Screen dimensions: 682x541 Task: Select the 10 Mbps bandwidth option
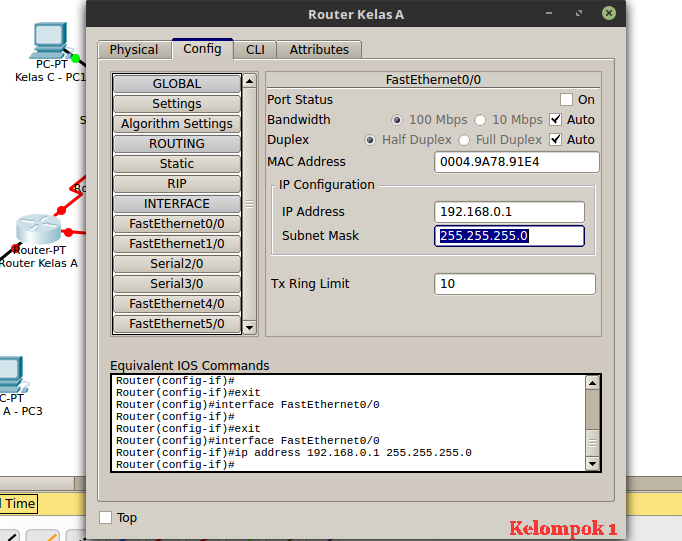pos(480,120)
